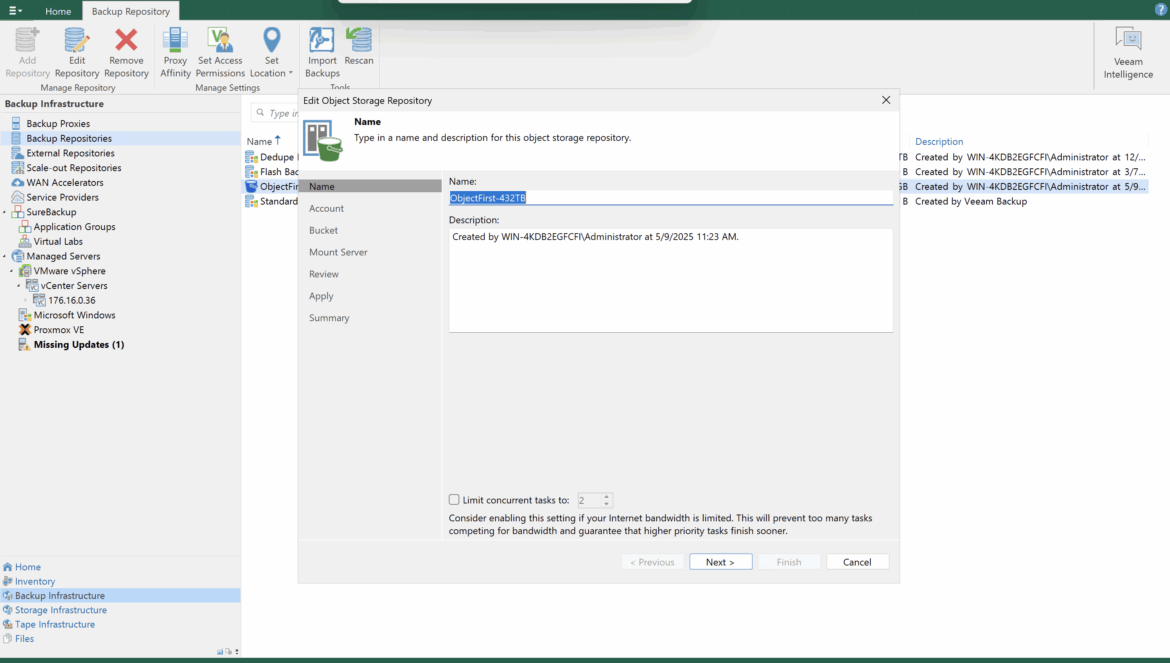The height and width of the screenshot is (663, 1170).
Task: Click the VMware vSphere icon
Action: (25, 271)
